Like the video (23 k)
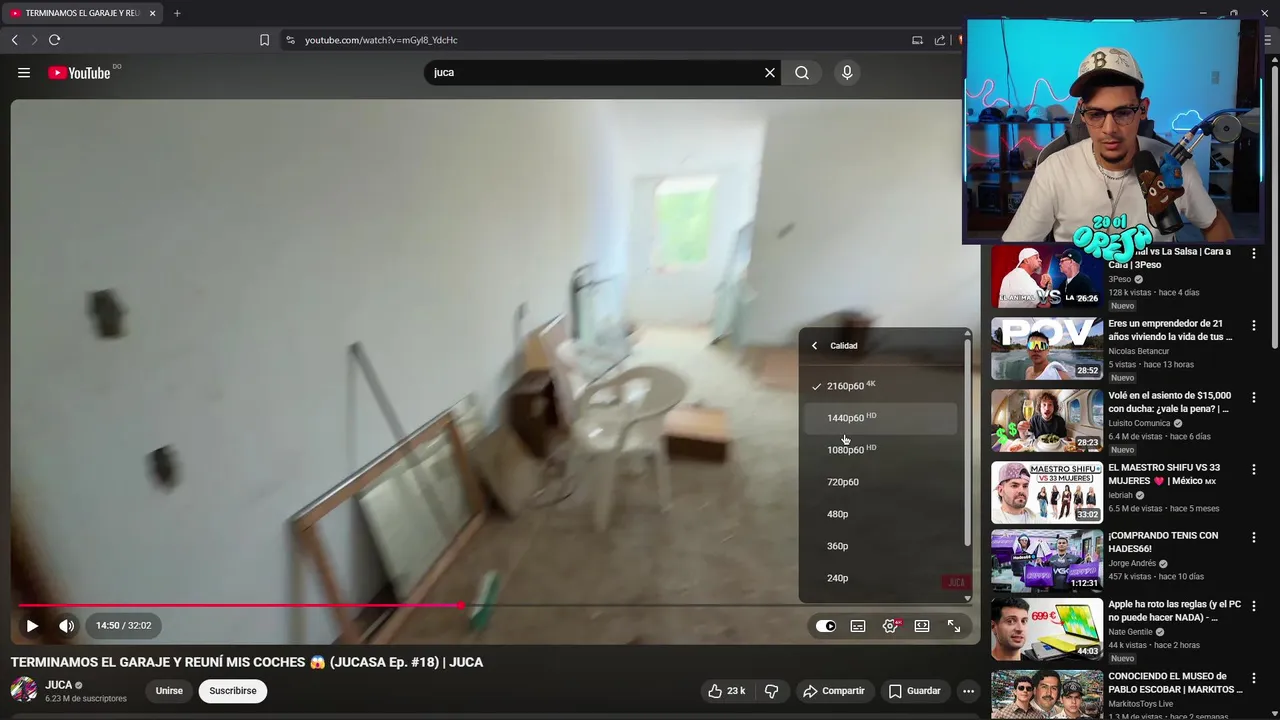1280x720 pixels. [x=726, y=691]
